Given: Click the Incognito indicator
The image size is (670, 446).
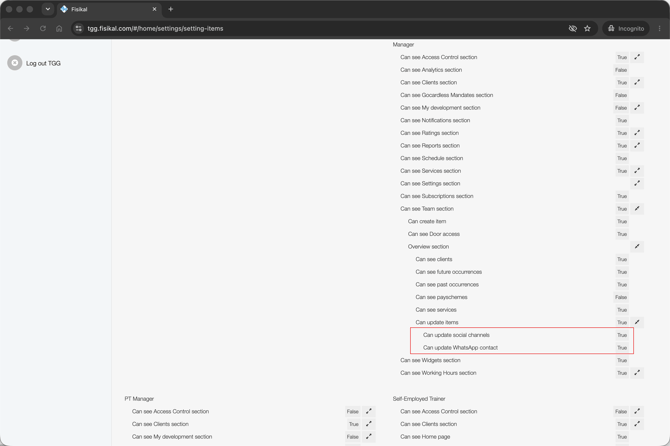Looking at the screenshot, I should pos(626,29).
